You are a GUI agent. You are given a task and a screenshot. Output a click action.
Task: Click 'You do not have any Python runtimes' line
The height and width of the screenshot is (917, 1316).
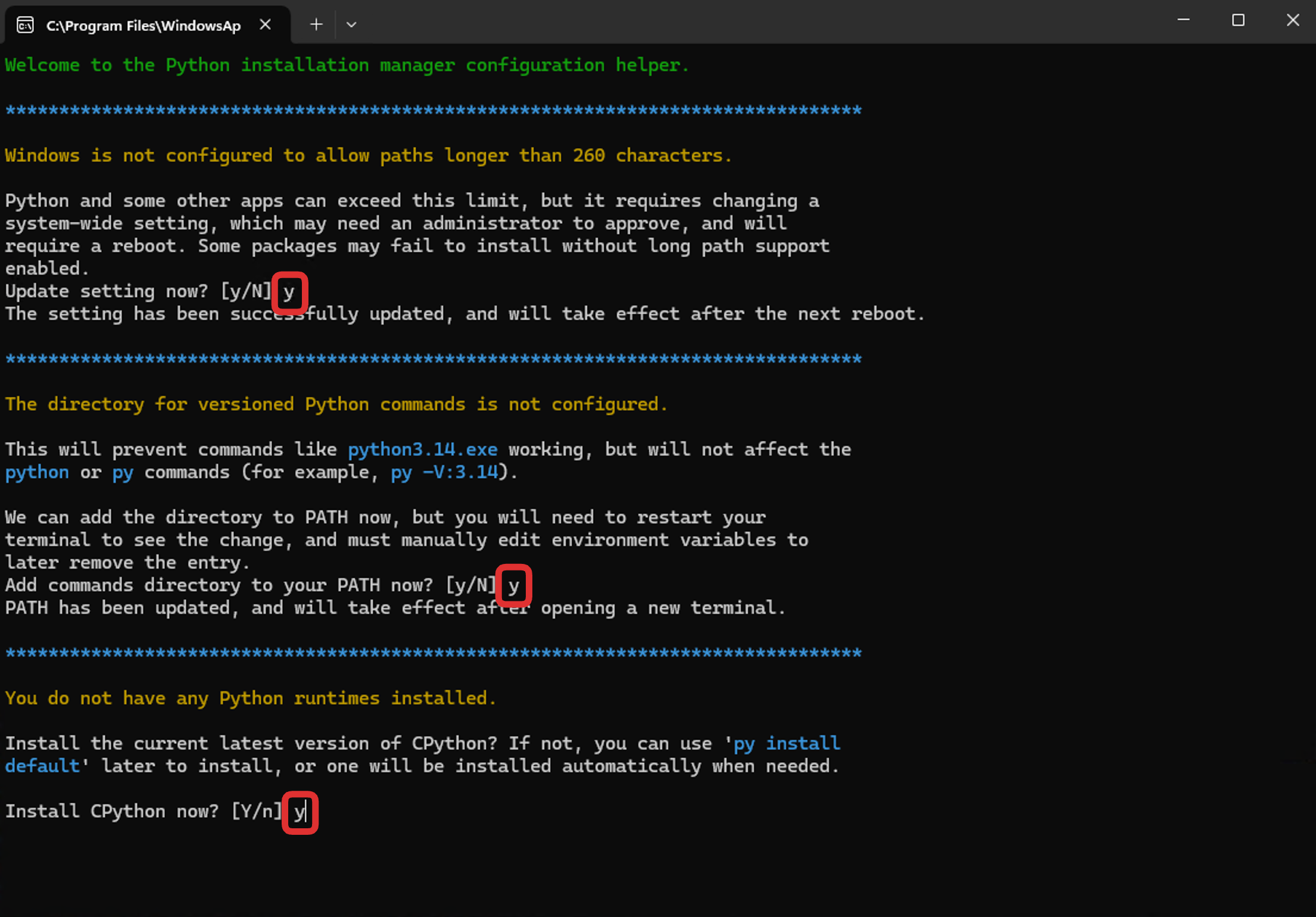coord(250,698)
